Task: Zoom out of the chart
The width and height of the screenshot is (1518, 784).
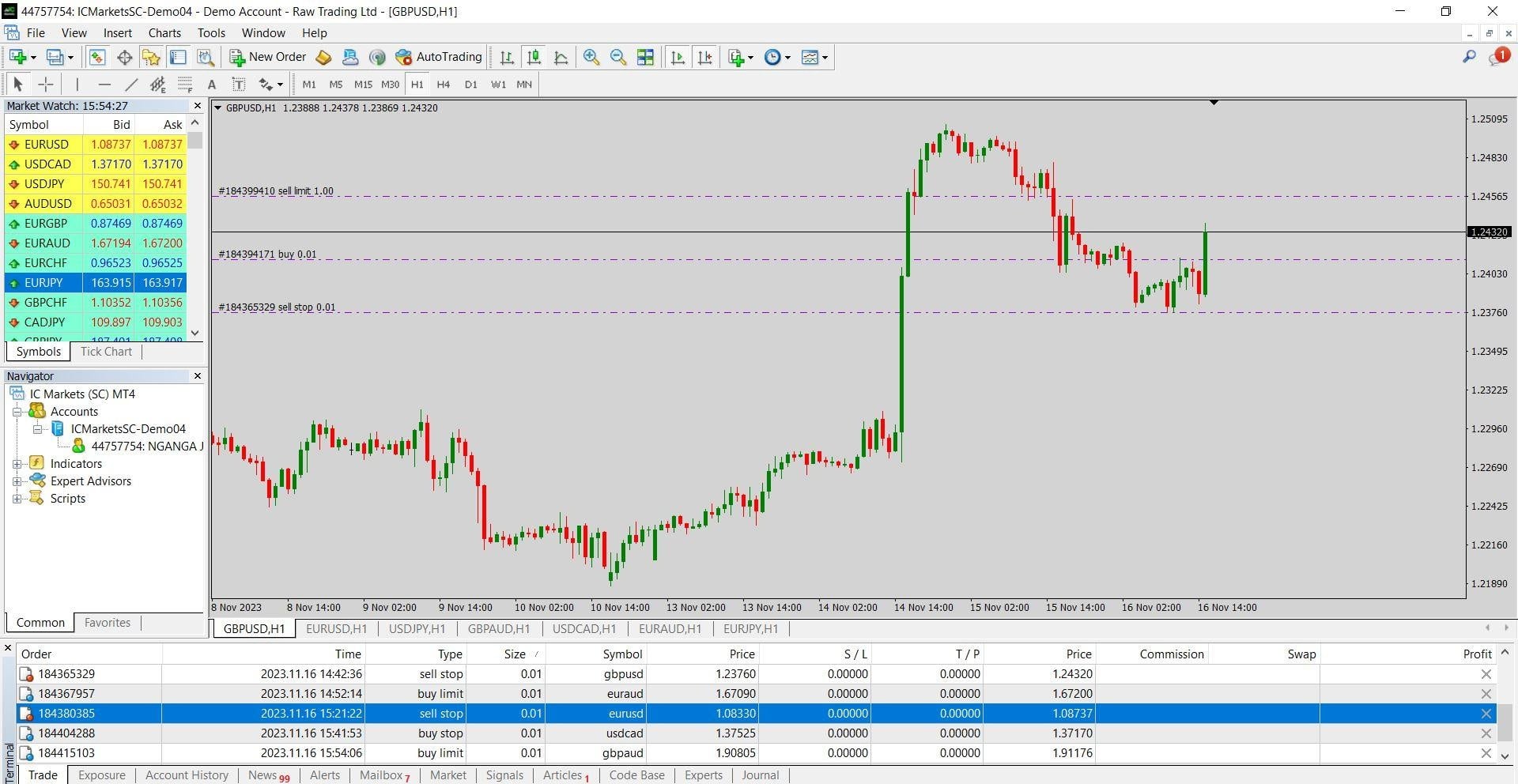Action: point(618,57)
